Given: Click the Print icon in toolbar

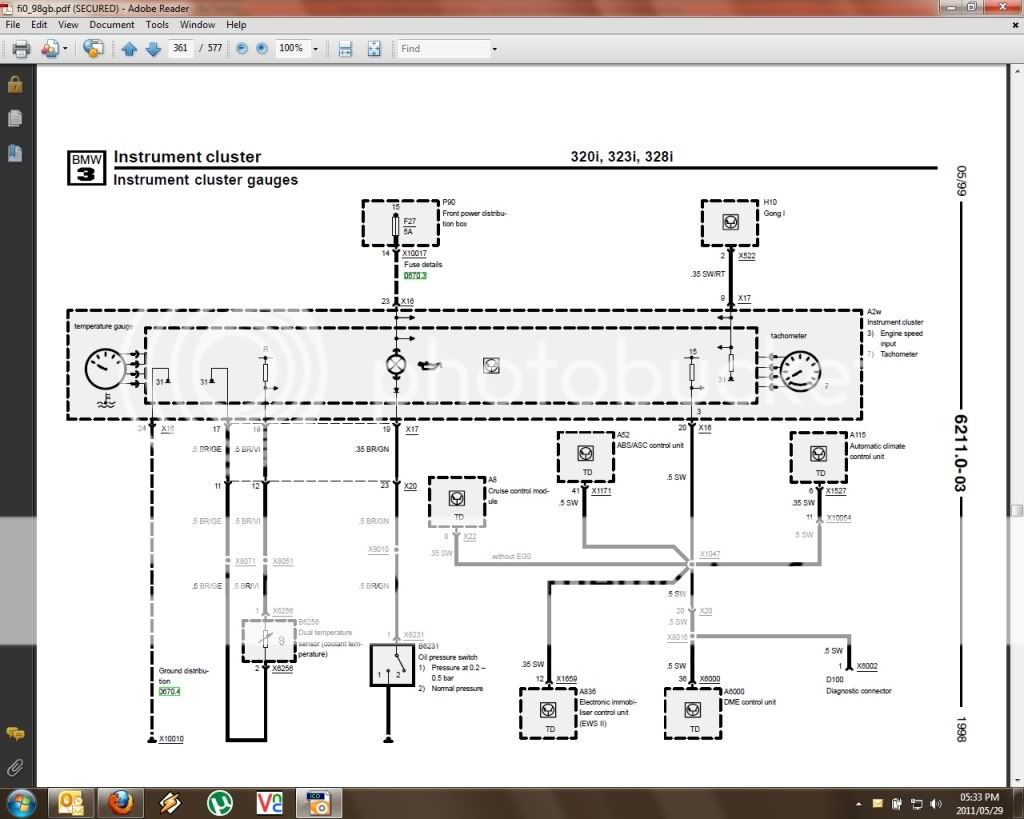Looking at the screenshot, I should 21,48.
